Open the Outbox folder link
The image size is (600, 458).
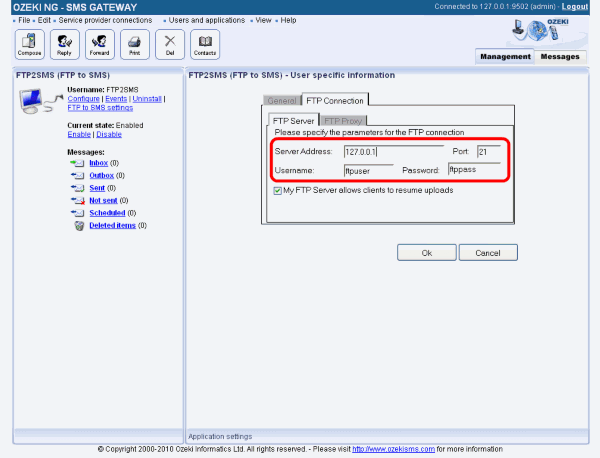(102, 176)
